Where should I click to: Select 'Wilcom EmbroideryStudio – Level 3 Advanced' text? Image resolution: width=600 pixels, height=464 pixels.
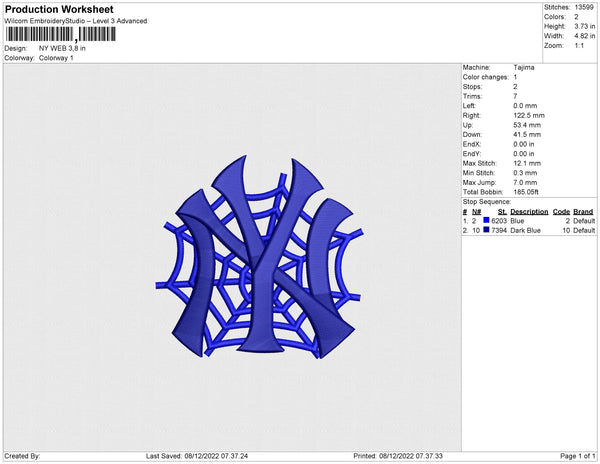click(x=76, y=21)
